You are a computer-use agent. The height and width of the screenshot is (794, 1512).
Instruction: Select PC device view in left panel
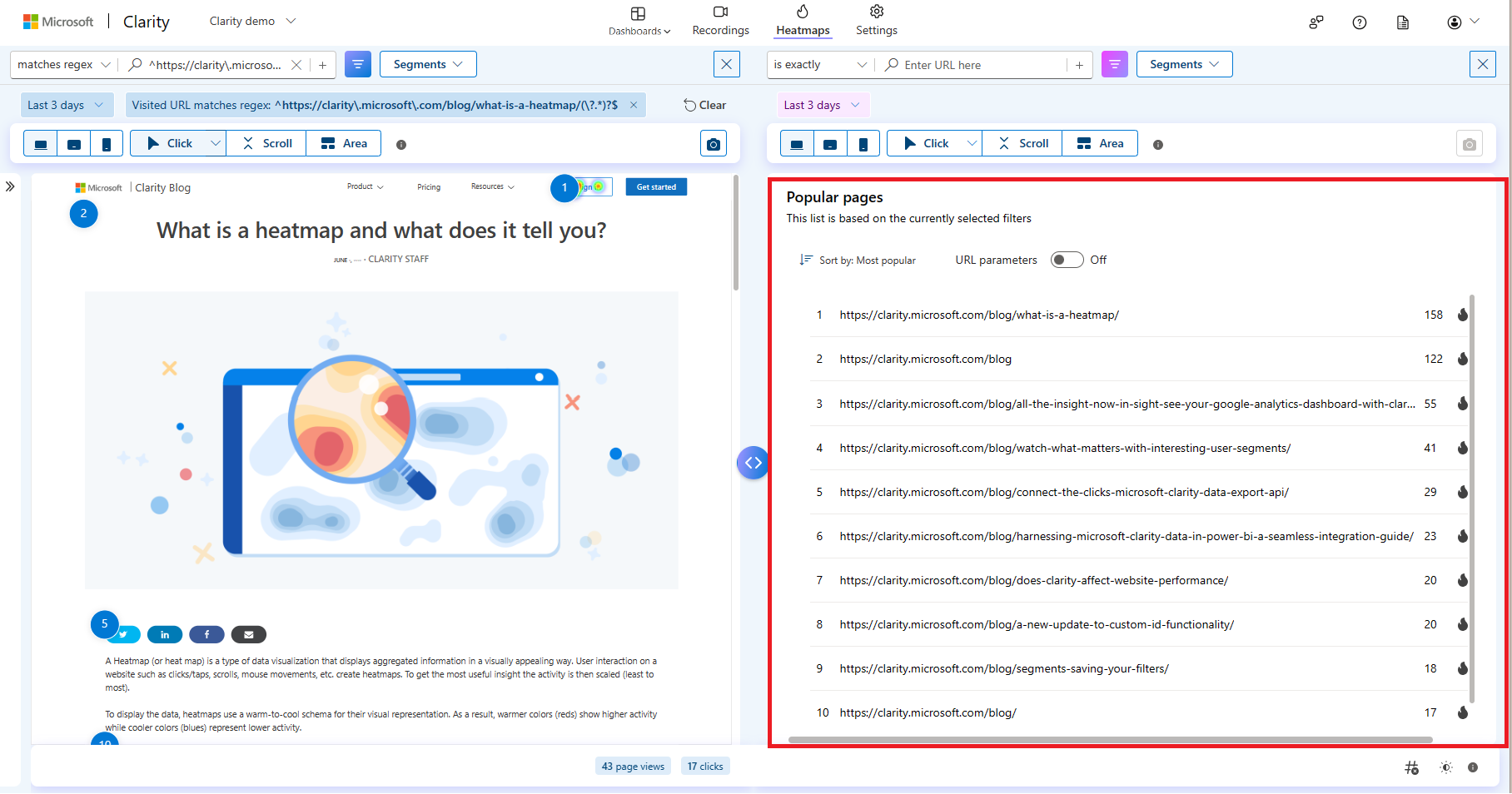(41, 144)
